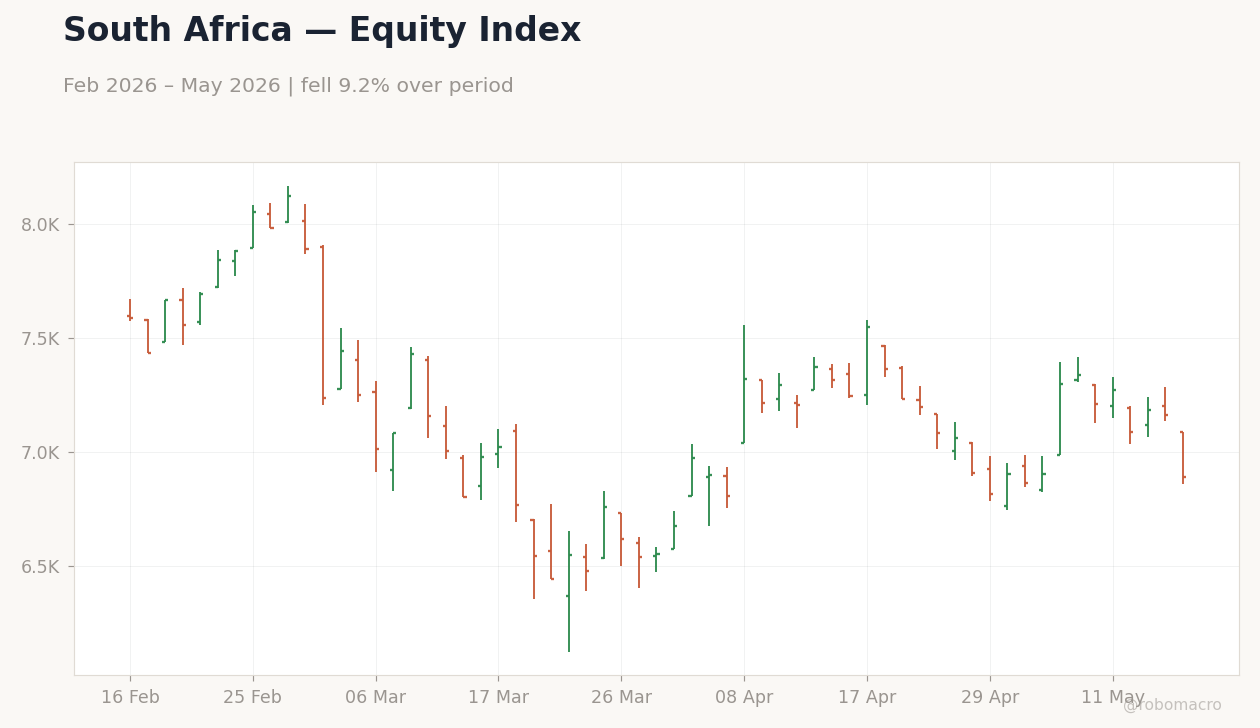
Task: Select the 6.5K y-axis label
Action: click(41, 567)
